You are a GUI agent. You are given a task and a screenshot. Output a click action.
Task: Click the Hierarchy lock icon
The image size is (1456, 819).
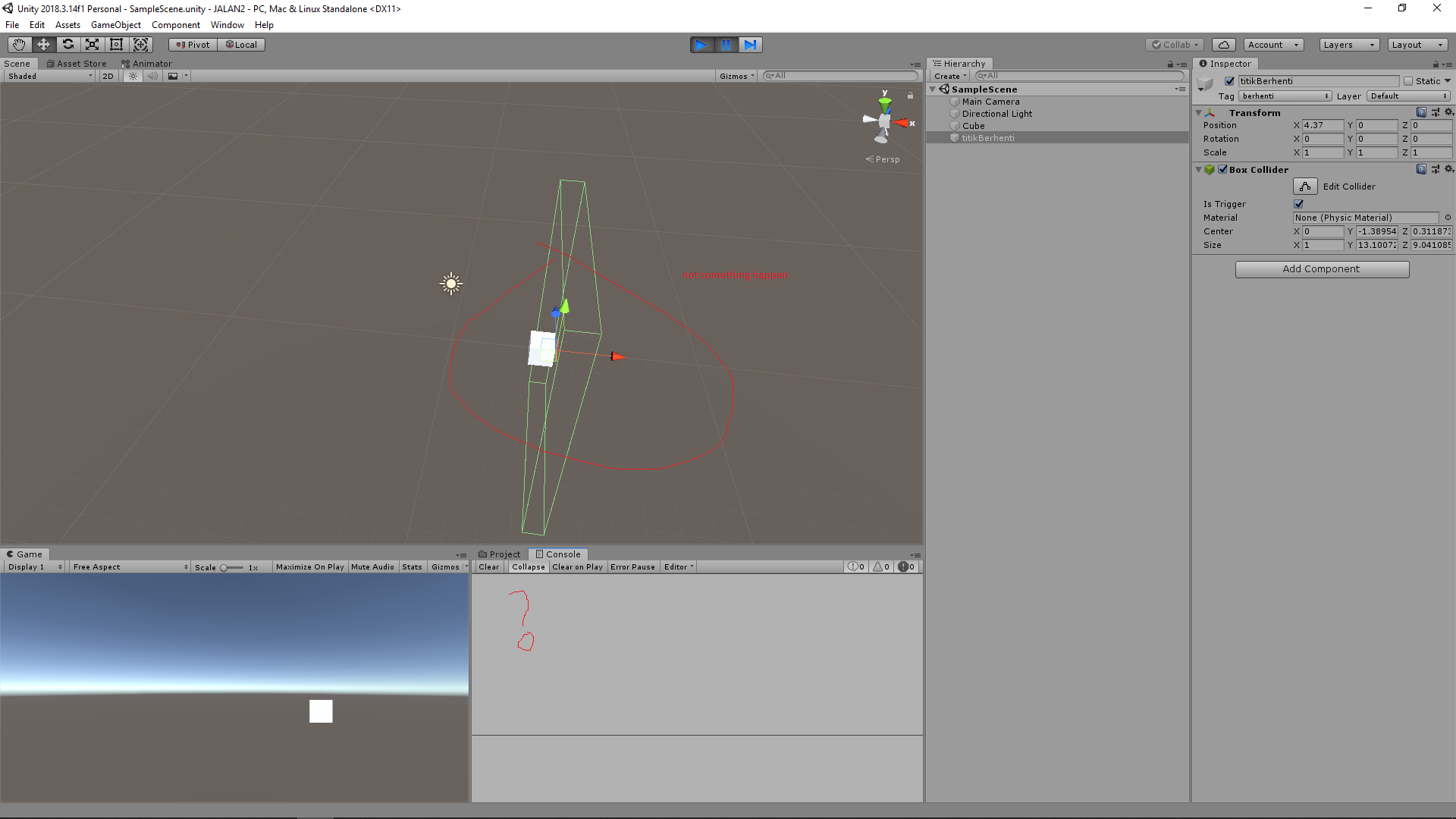(1170, 64)
